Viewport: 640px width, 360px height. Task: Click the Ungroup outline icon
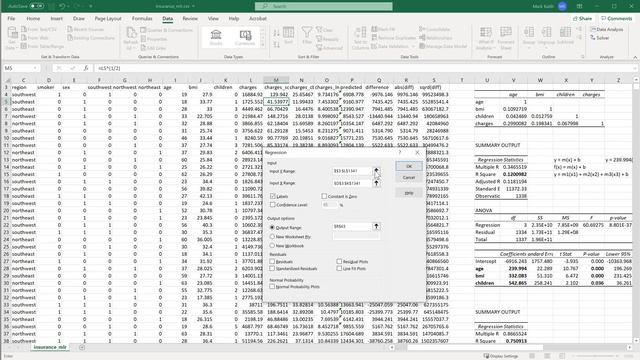(546, 33)
